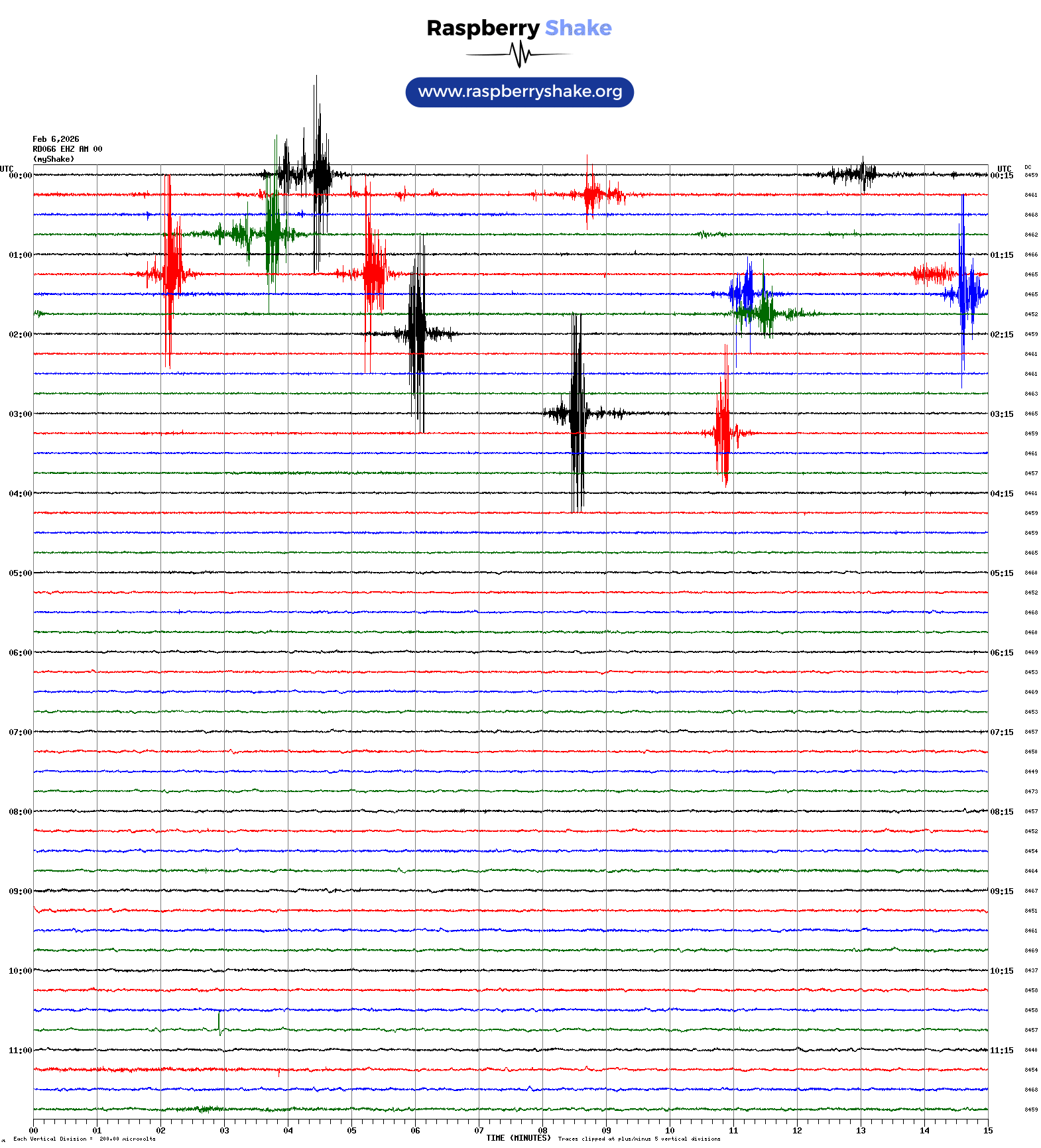Click the Feb 6, 2026 date label
The height and width of the screenshot is (1148, 1041).
pyautogui.click(x=56, y=139)
